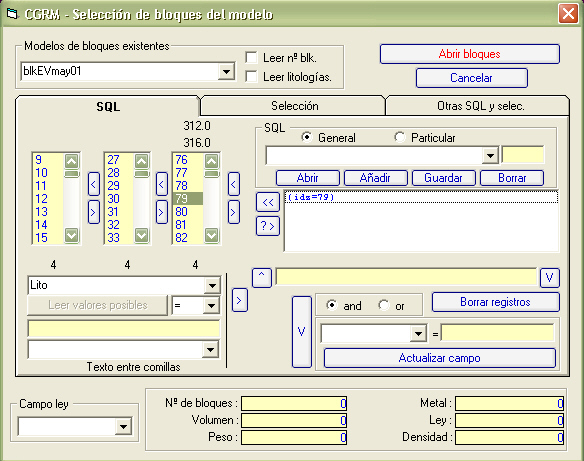Click the scroll thumb of the 76-82 list
The image size is (584, 461).
click(212, 174)
